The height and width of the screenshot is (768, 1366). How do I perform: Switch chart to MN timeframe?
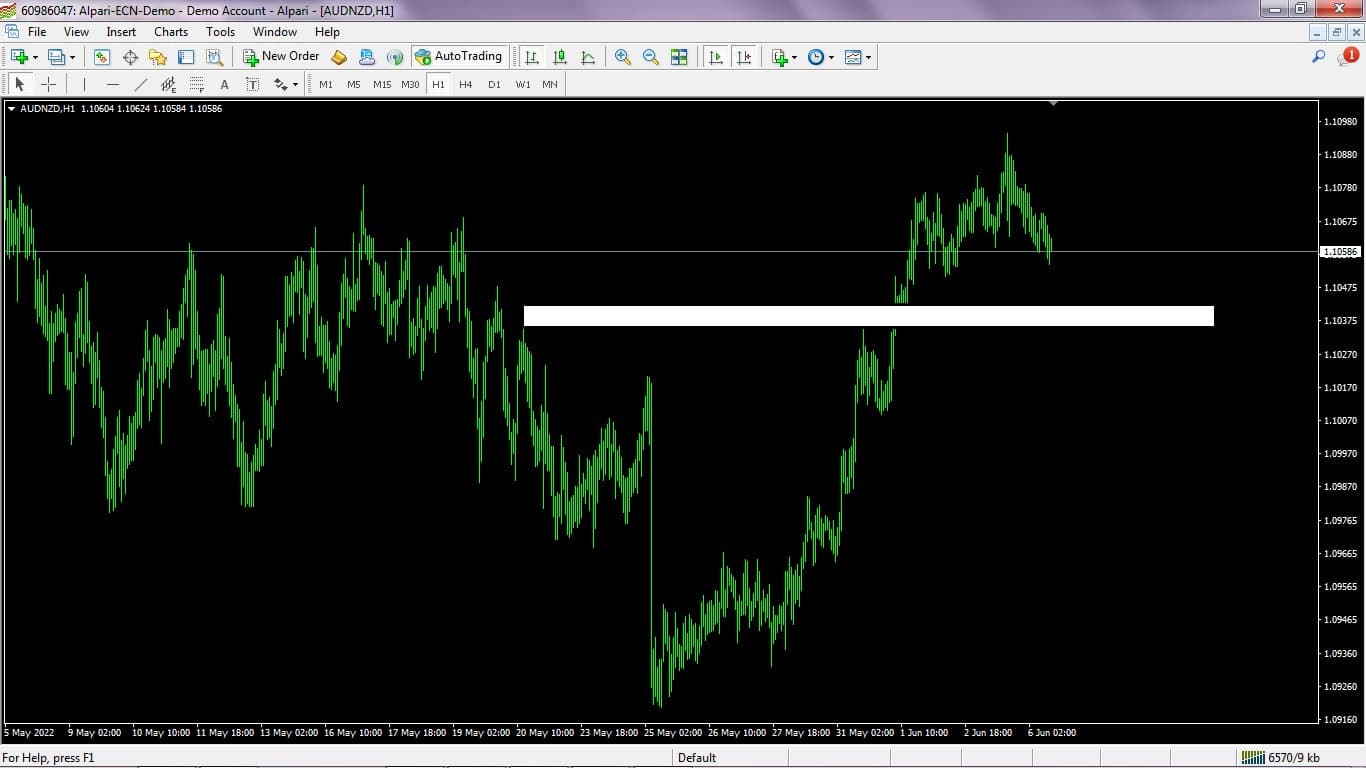click(550, 84)
